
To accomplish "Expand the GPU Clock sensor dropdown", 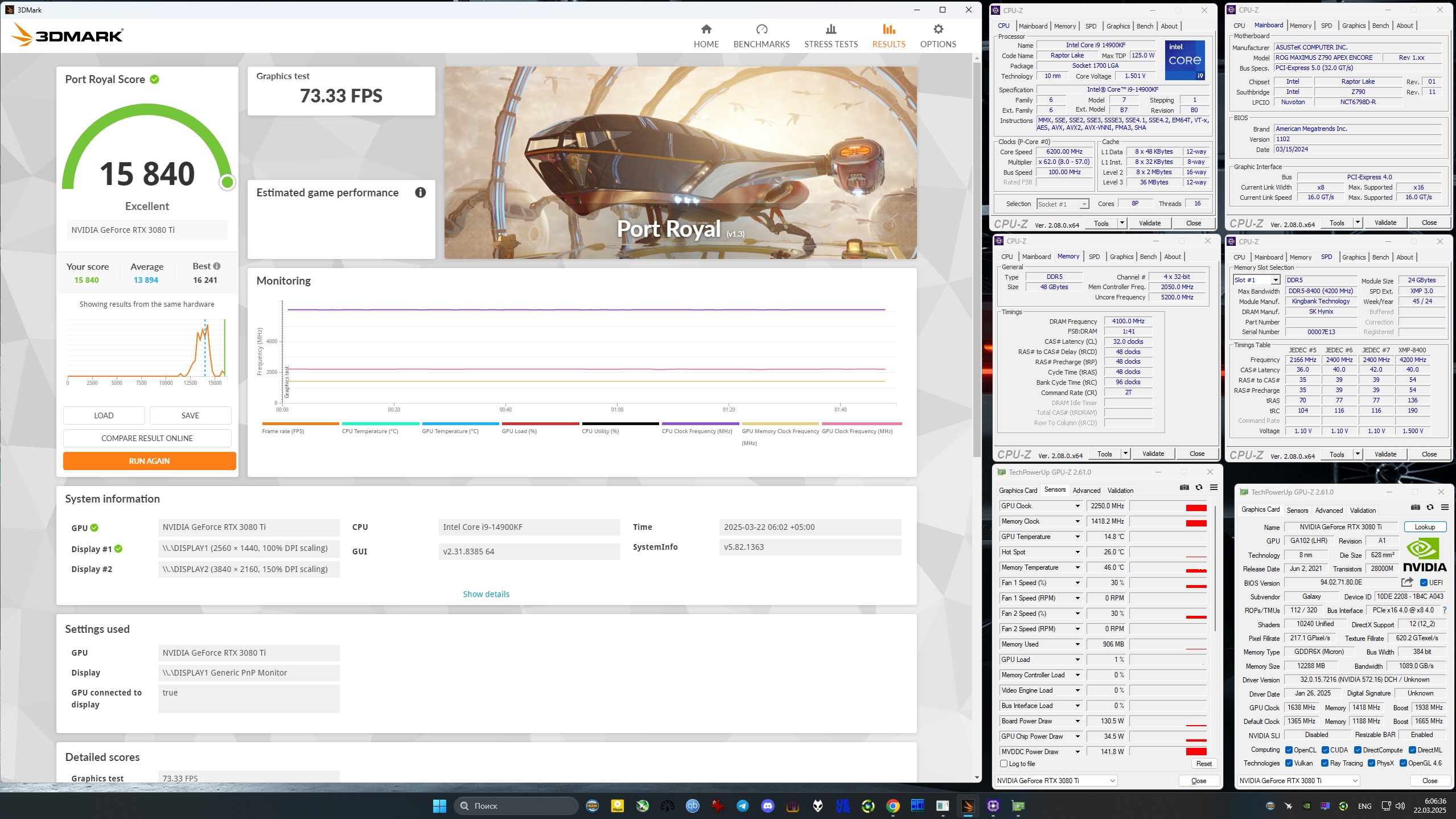I will pyautogui.click(x=1077, y=506).
